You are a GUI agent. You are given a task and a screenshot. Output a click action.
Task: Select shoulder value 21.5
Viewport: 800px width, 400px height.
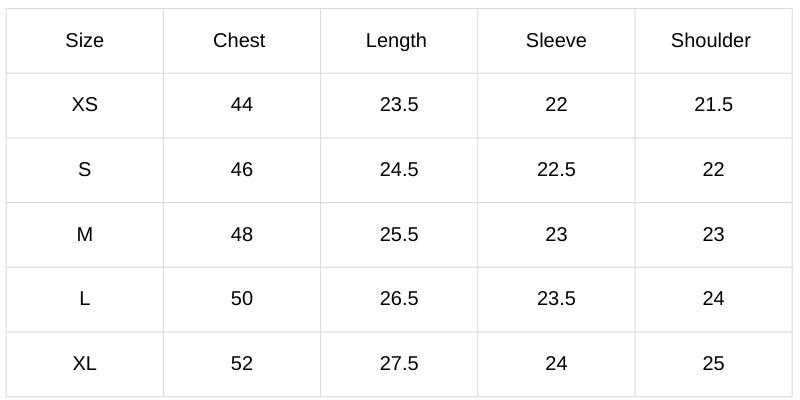(713, 105)
